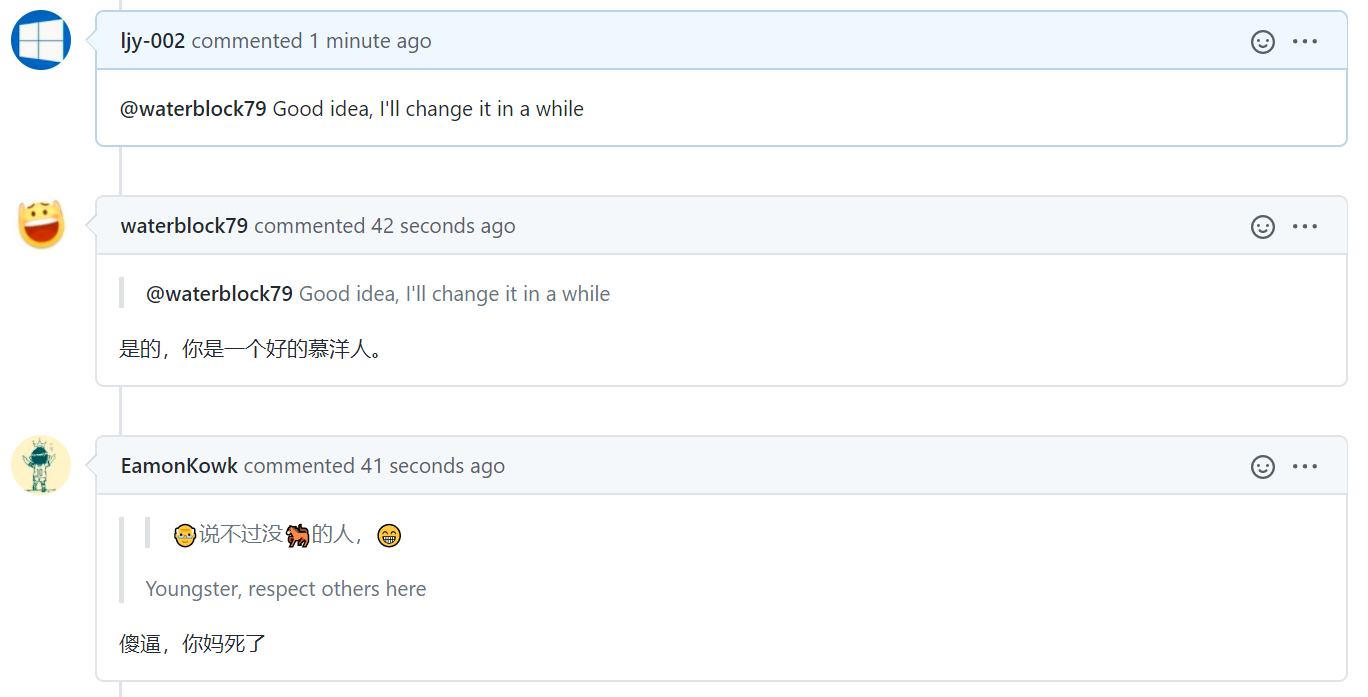
Task: Open the reaction picker on ljy-002's comment
Action: coord(1263,41)
